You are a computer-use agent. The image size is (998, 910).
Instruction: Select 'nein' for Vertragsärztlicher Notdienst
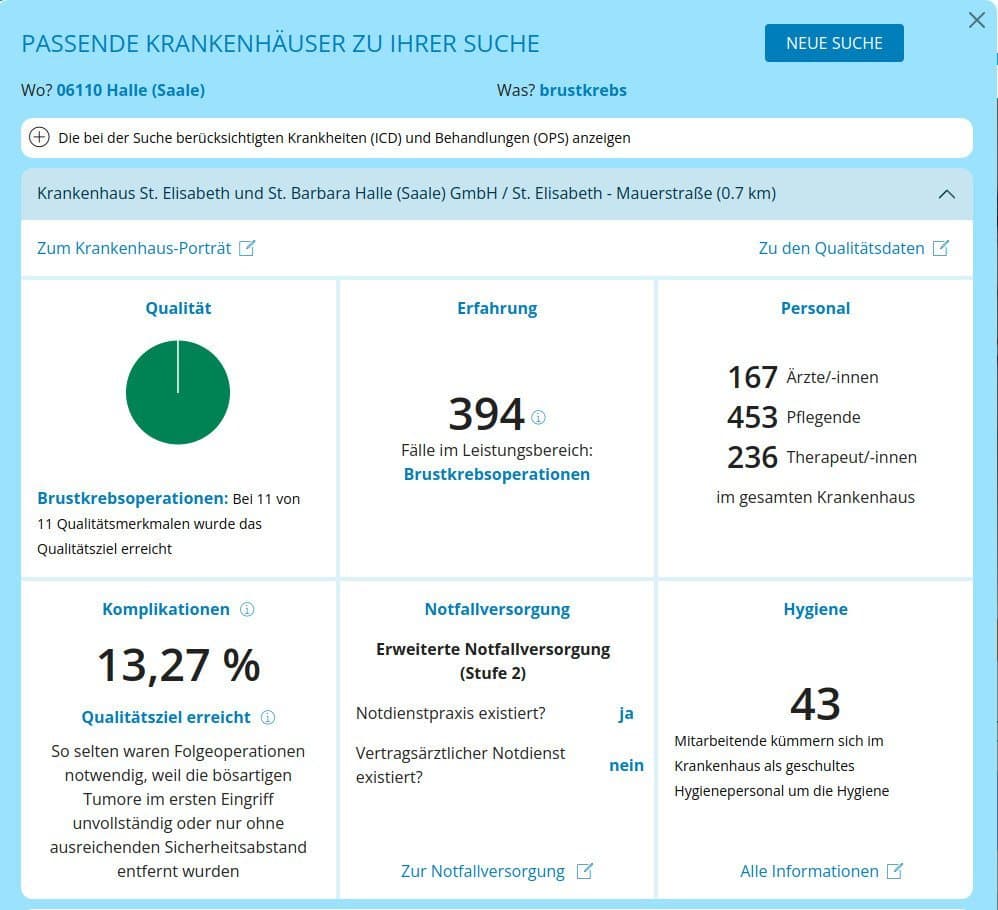coord(626,765)
